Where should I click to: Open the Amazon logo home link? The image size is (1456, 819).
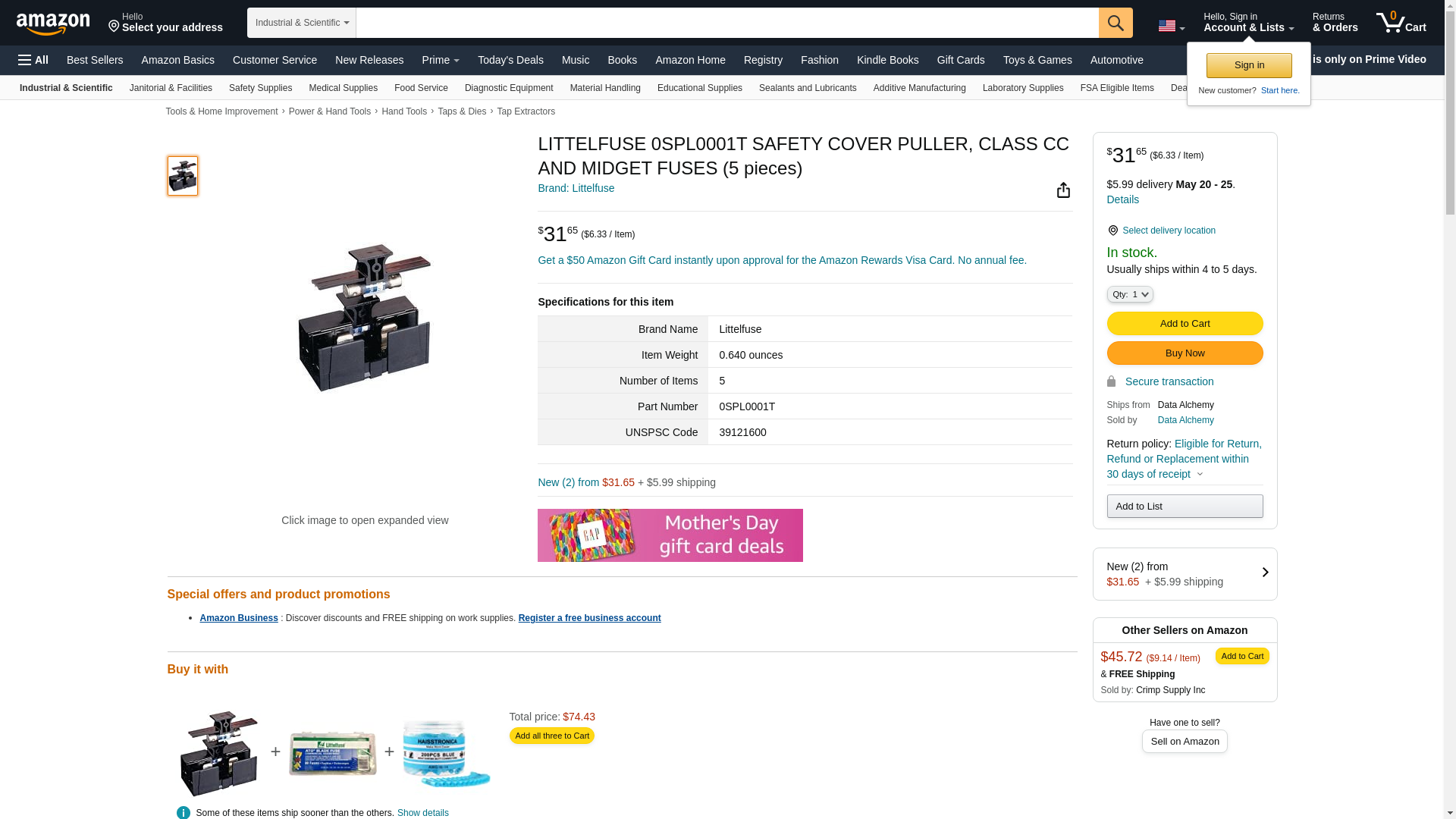(53, 24)
